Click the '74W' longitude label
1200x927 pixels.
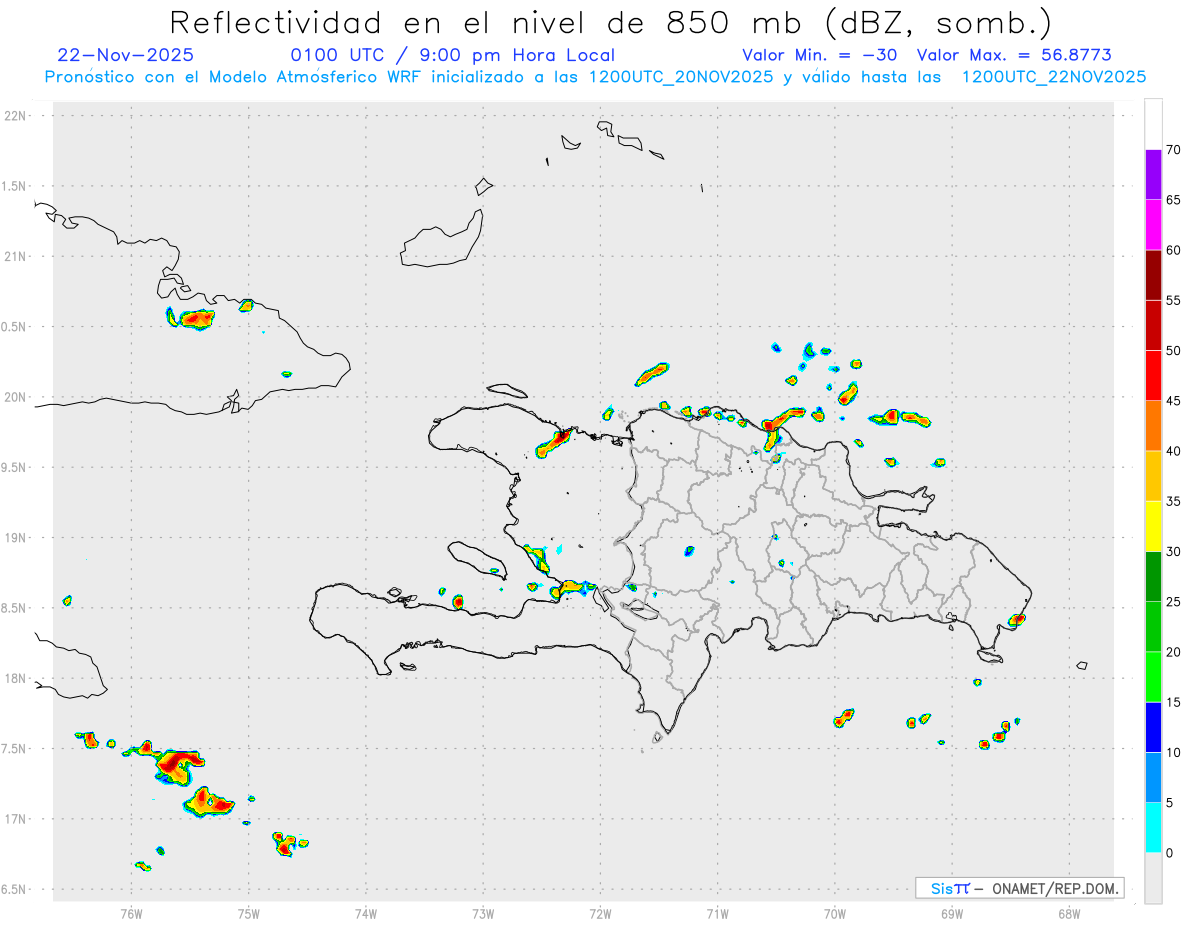pos(366,913)
